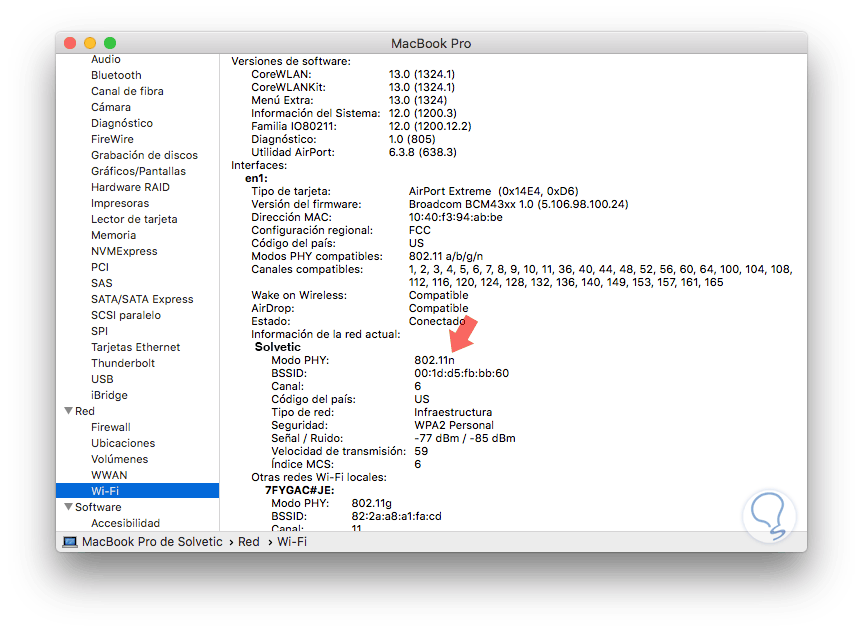
Task: Select FireWire in the sidebar
Action: click(112, 139)
